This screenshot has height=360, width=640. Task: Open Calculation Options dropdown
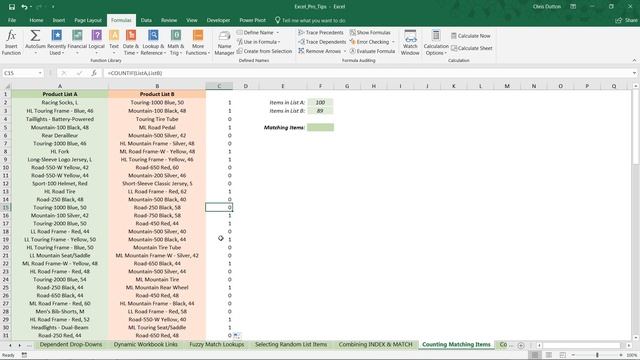(436, 42)
